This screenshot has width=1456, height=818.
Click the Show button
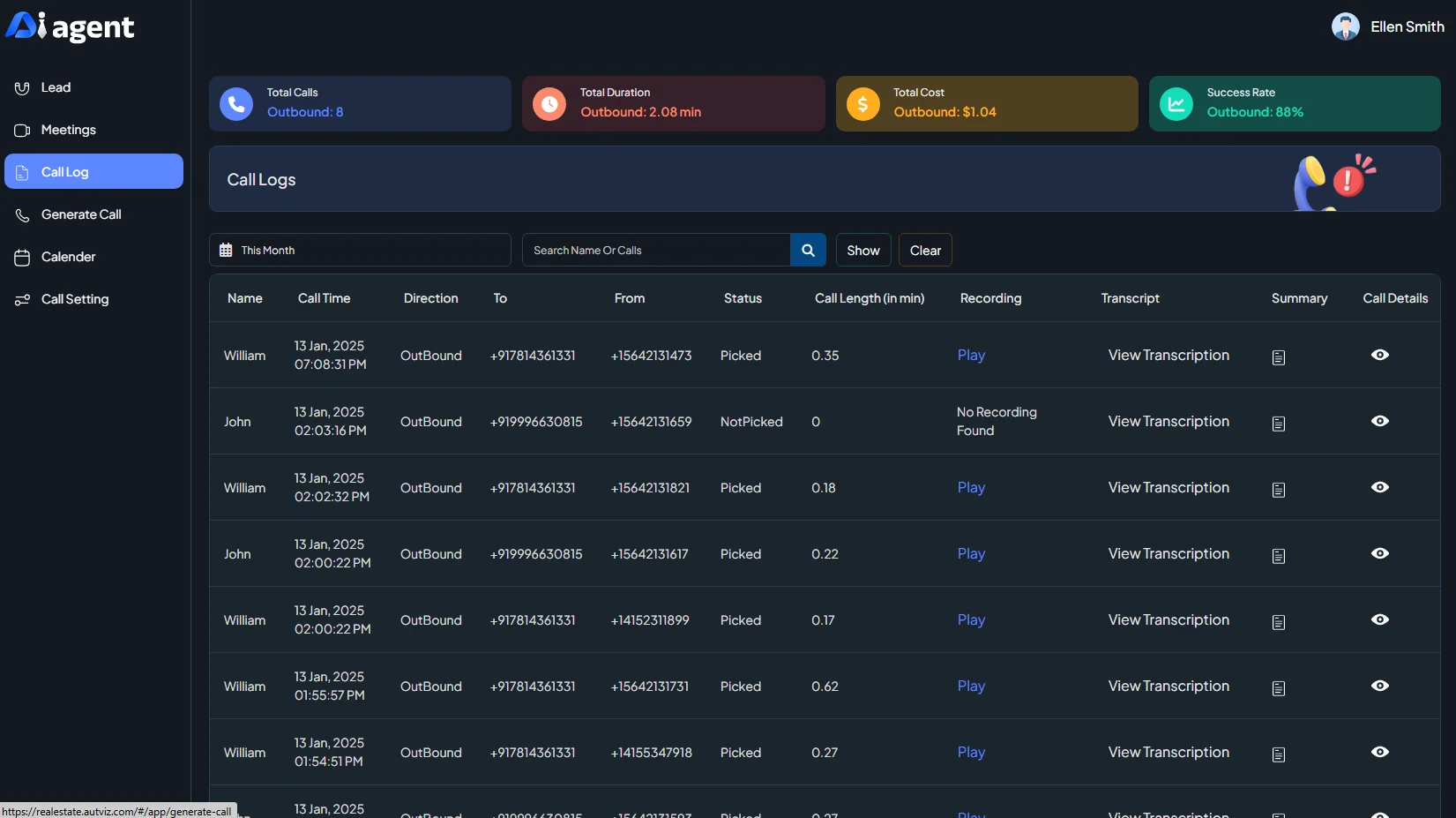point(863,250)
